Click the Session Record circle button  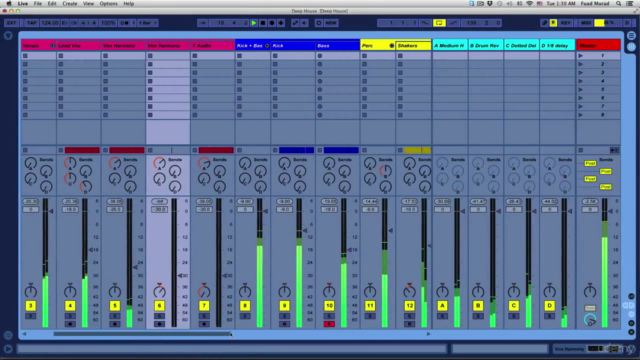[x=319, y=23]
